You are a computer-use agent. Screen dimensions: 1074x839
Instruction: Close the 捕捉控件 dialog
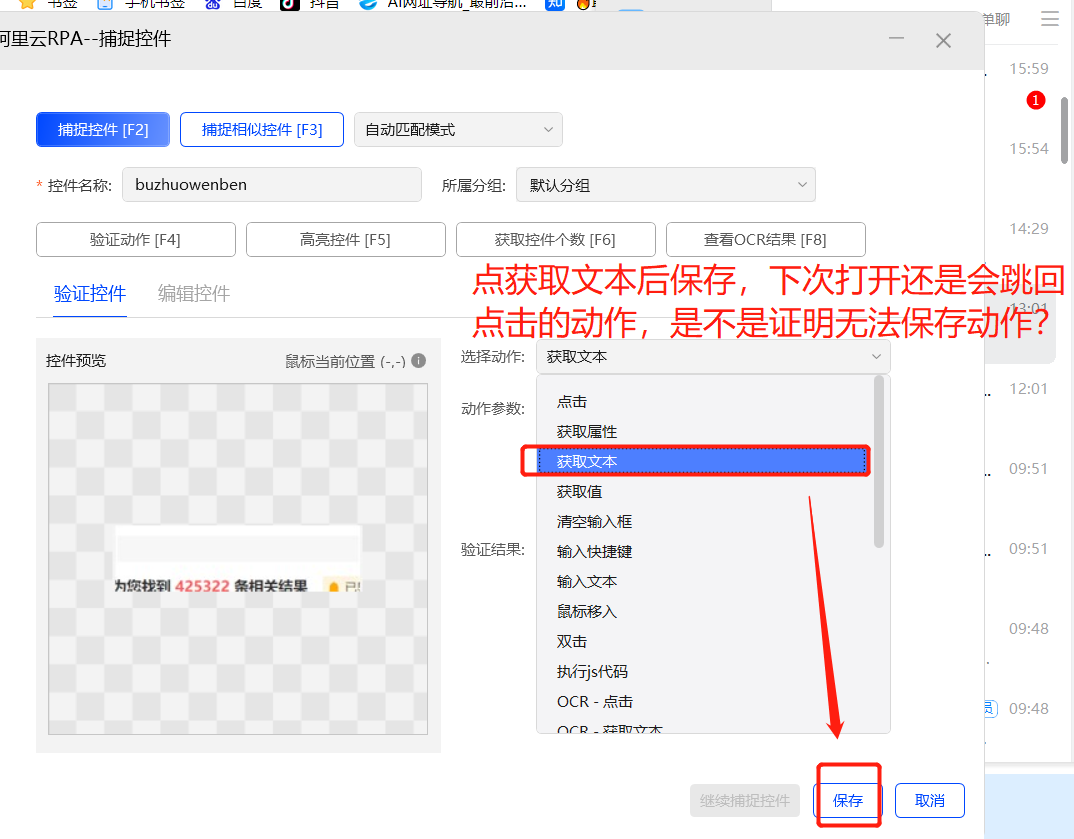[x=943, y=40]
